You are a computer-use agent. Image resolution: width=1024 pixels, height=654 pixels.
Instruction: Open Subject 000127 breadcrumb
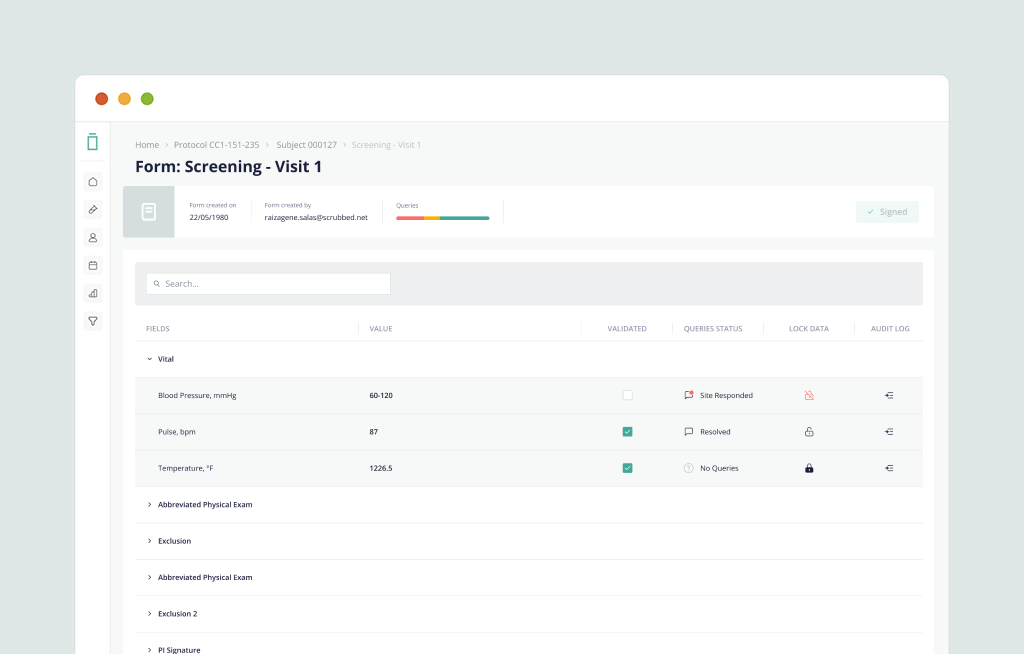pyautogui.click(x=306, y=145)
